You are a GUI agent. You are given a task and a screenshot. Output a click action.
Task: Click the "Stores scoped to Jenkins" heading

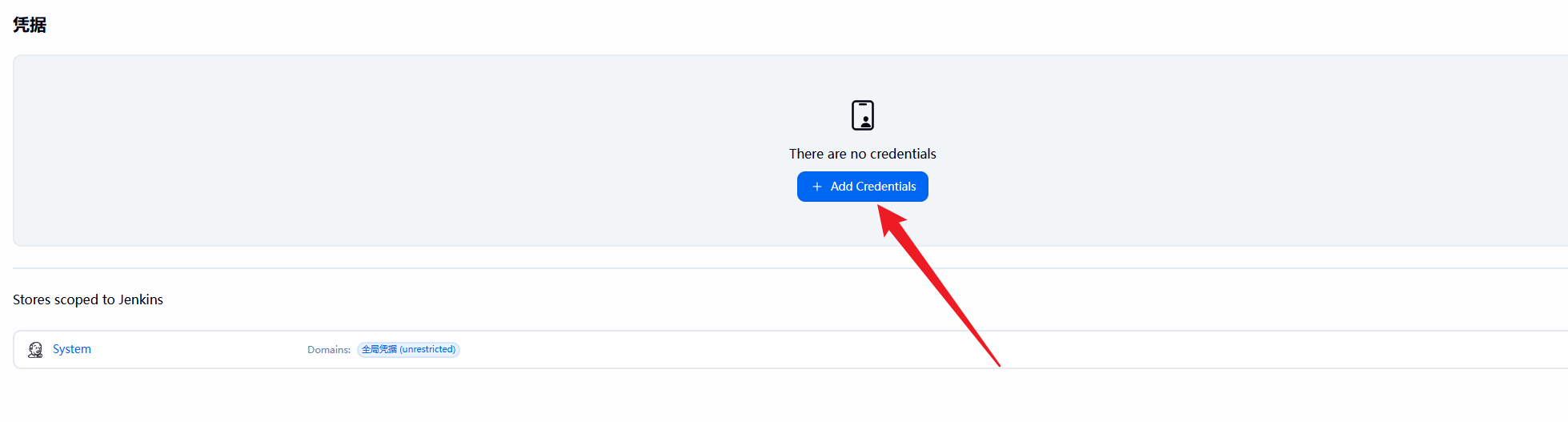coord(88,299)
